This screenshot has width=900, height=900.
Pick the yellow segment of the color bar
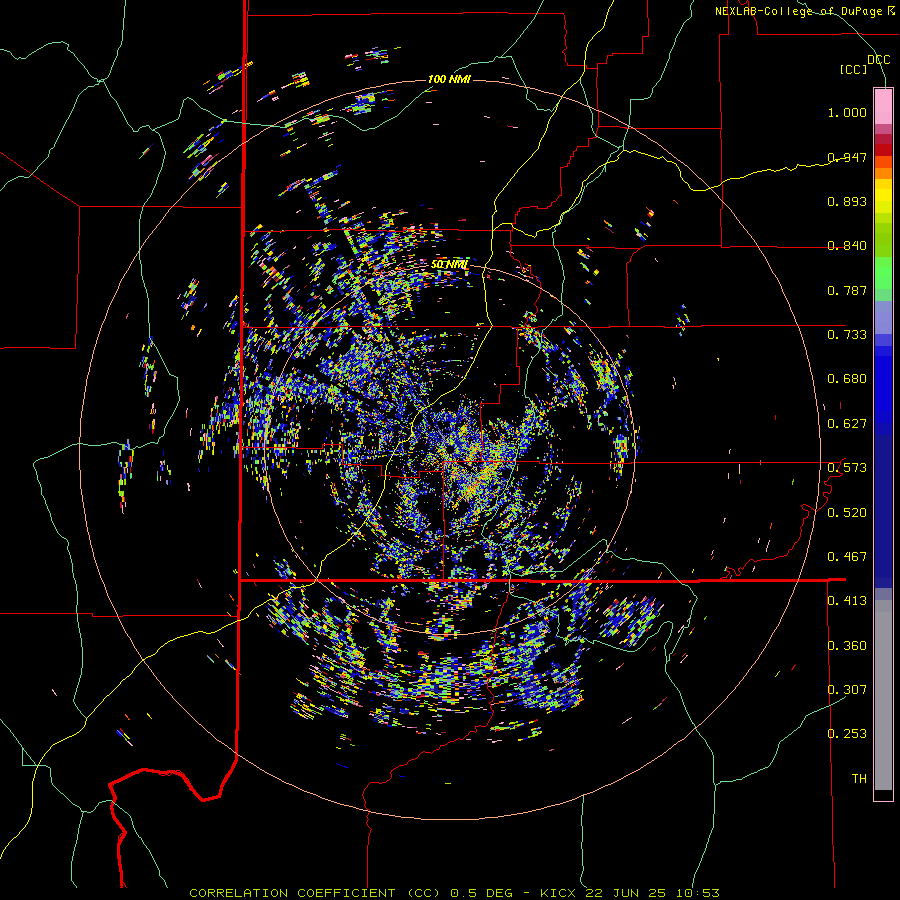coord(883,196)
